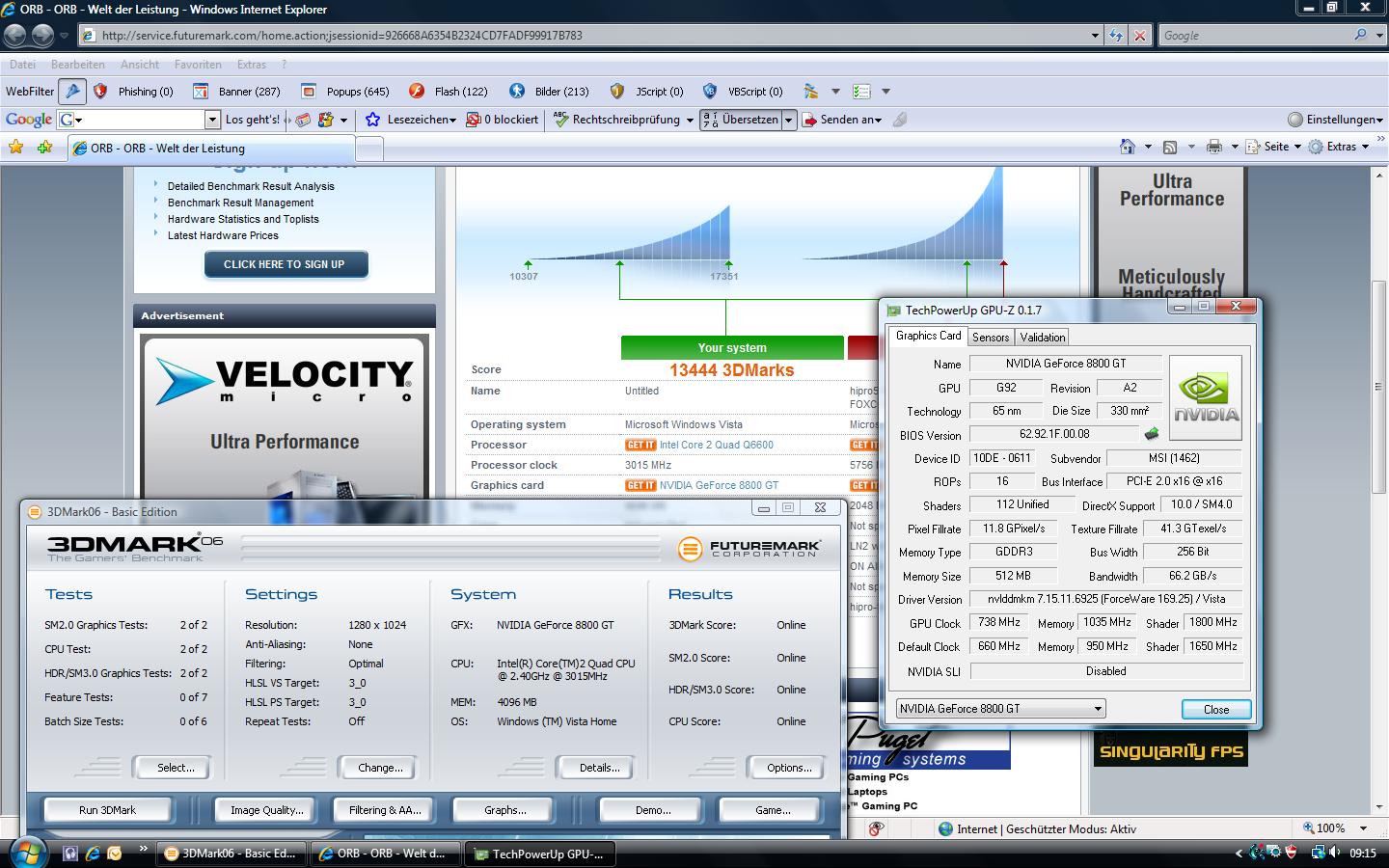Click the Close button in GPU-Z
This screenshot has height=868, width=1389.
coord(1216,709)
